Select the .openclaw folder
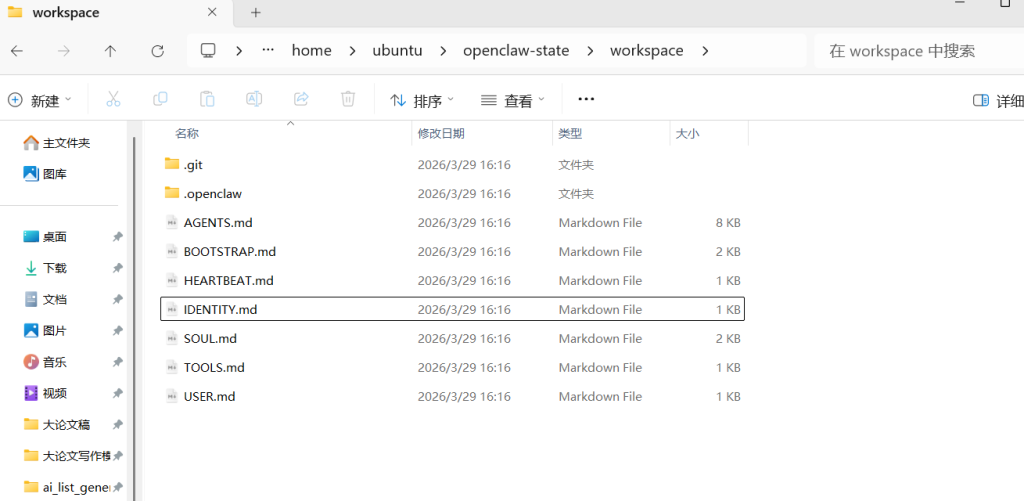 (452, 194)
